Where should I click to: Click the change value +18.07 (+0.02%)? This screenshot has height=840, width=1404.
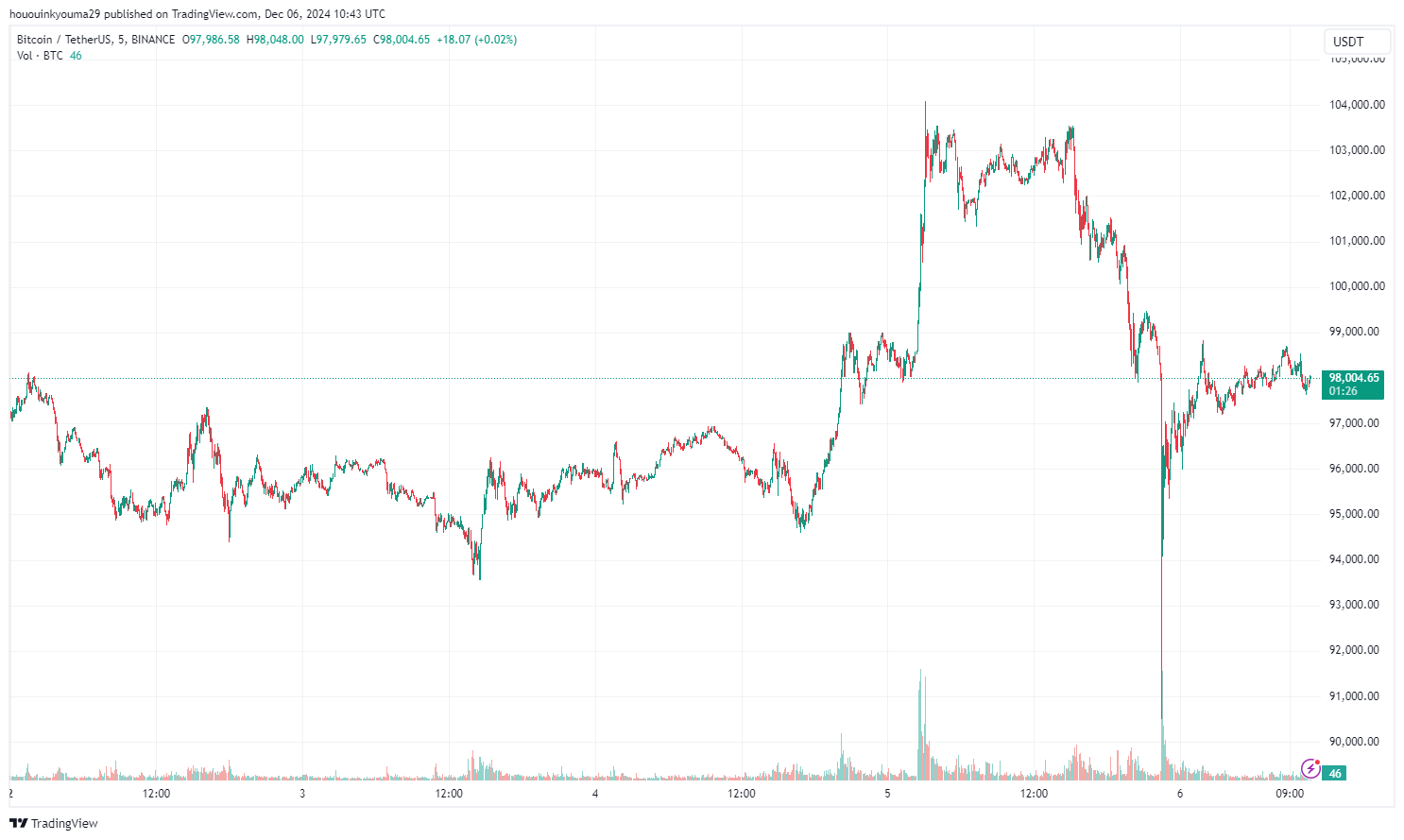476,40
